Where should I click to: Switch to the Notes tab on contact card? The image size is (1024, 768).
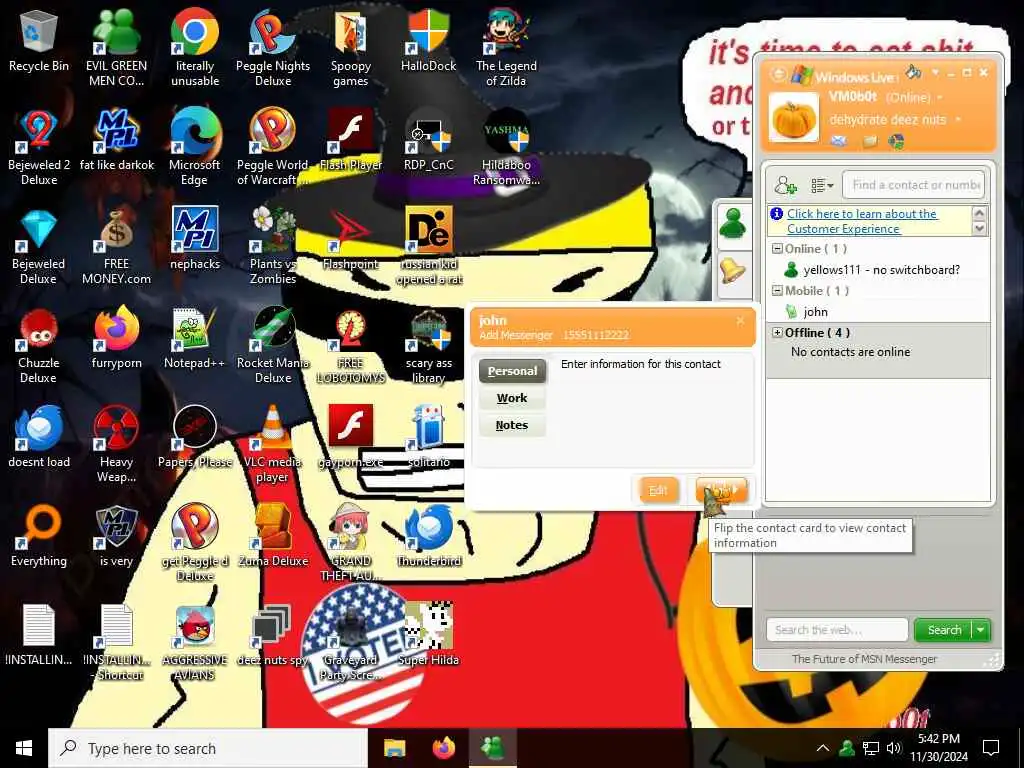point(512,425)
